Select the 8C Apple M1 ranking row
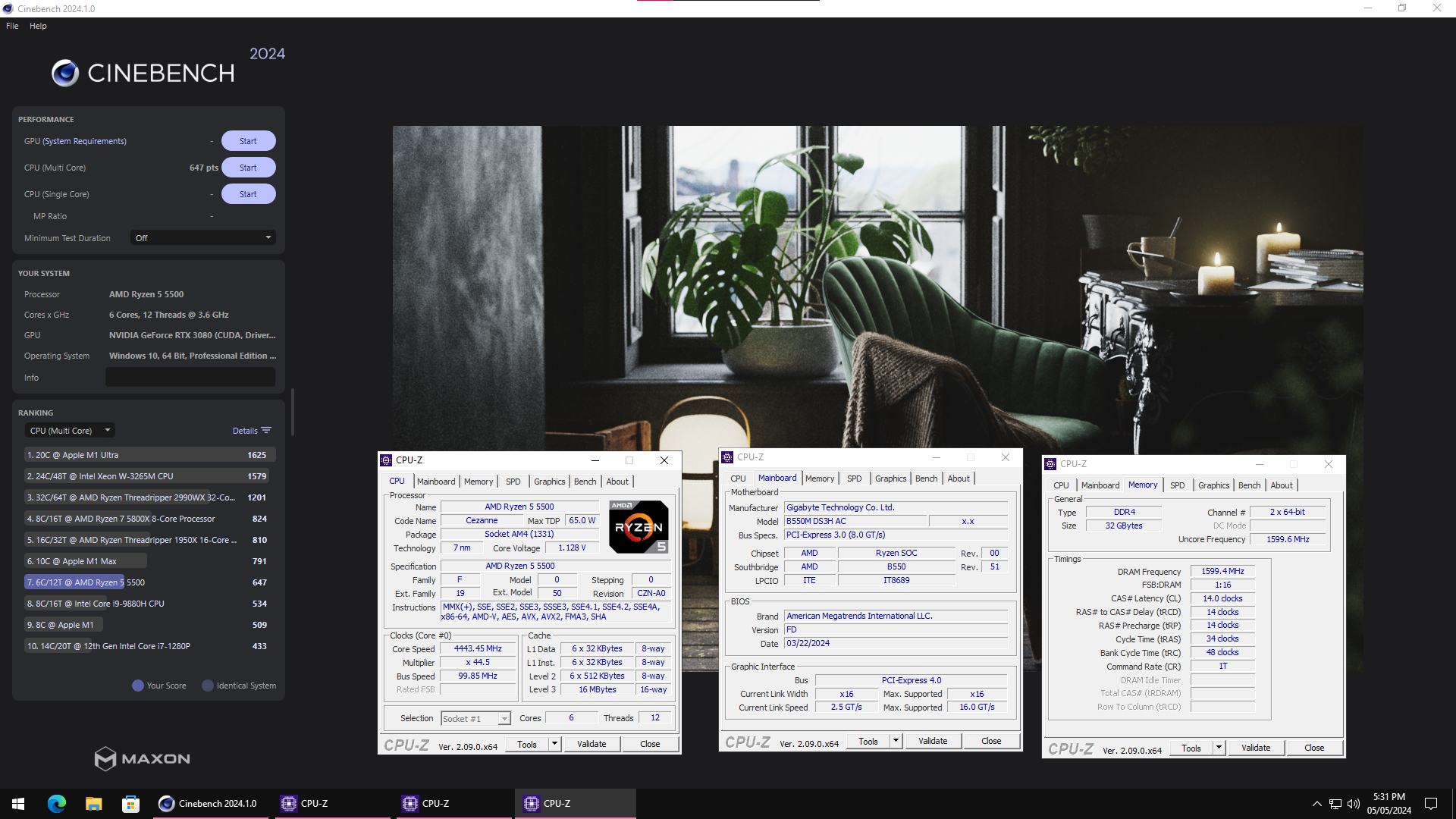 click(x=149, y=625)
